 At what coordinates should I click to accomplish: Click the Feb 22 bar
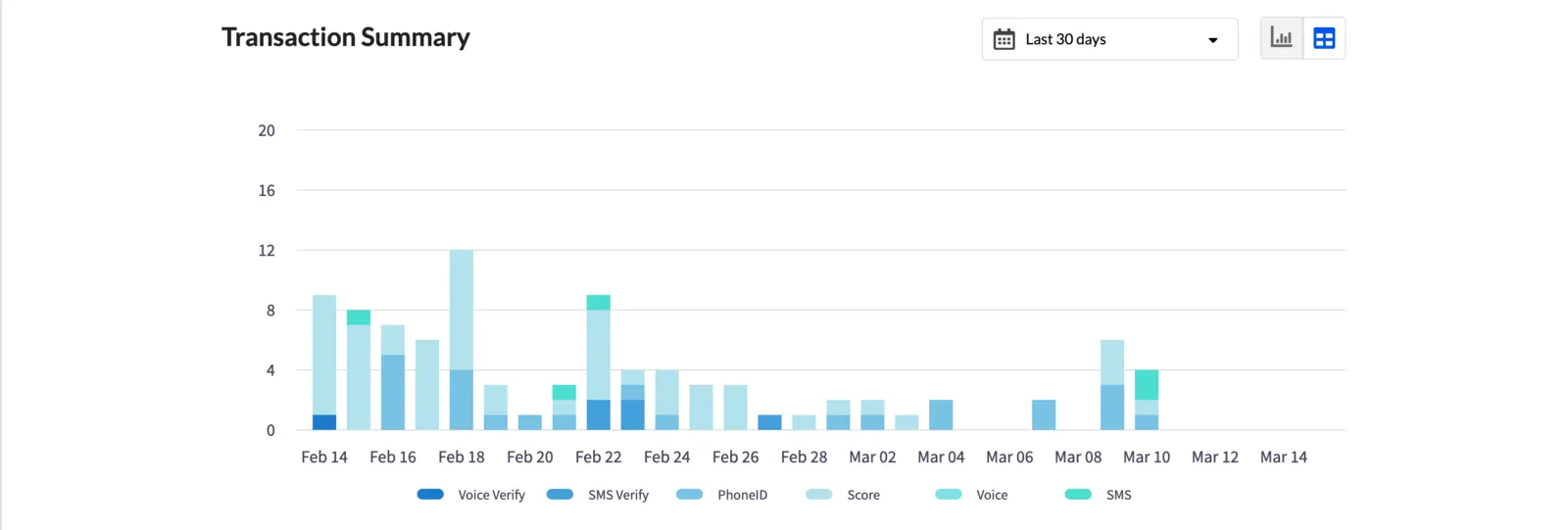tap(599, 362)
